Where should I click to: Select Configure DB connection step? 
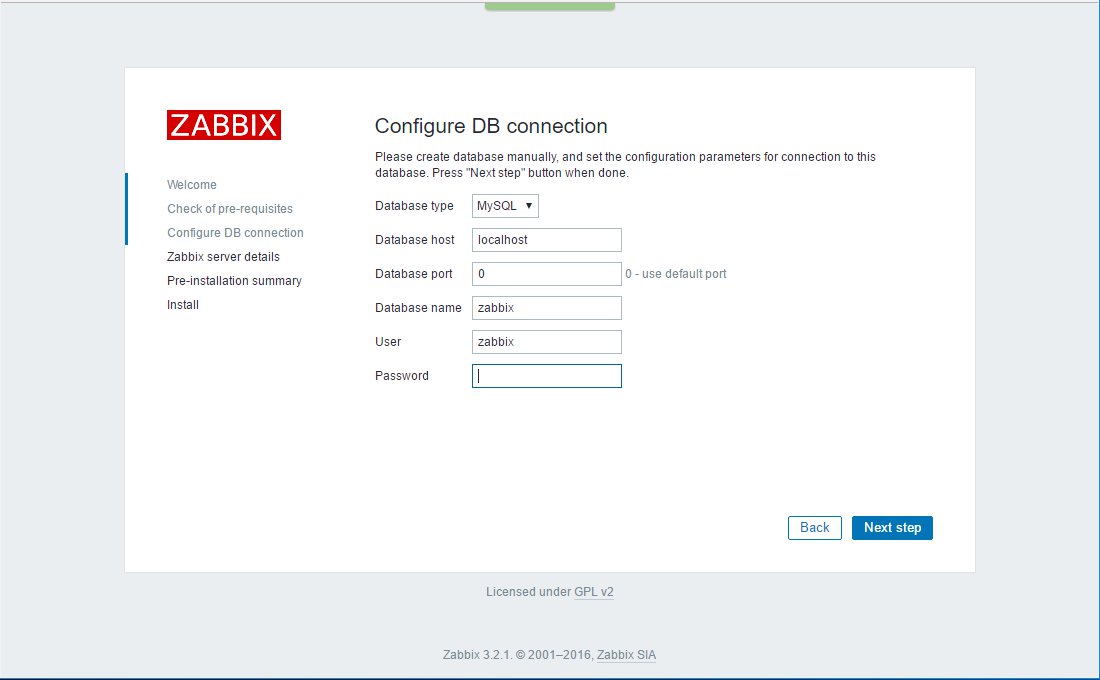pos(235,232)
